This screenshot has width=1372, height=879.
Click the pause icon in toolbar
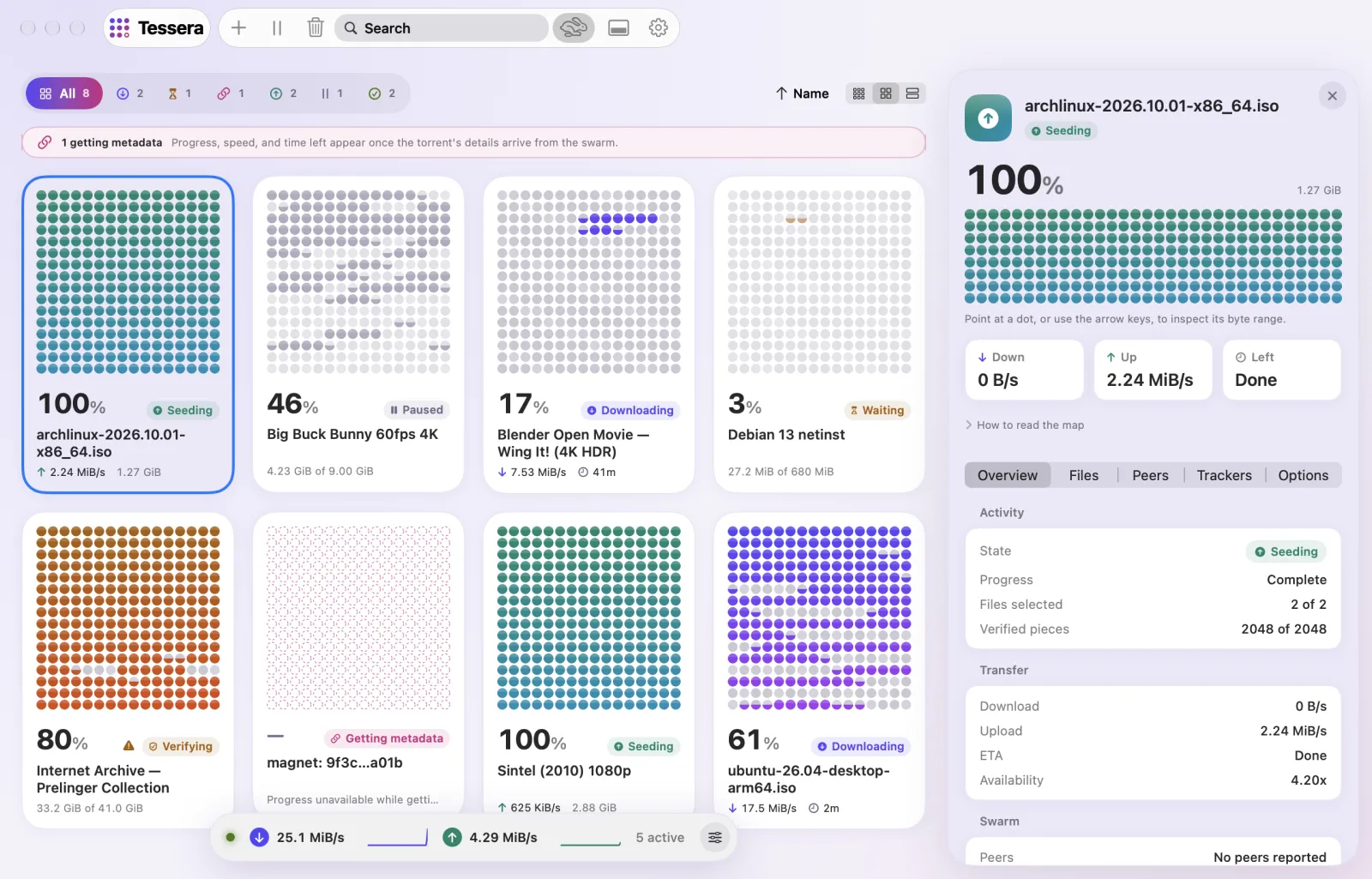pyautogui.click(x=277, y=28)
